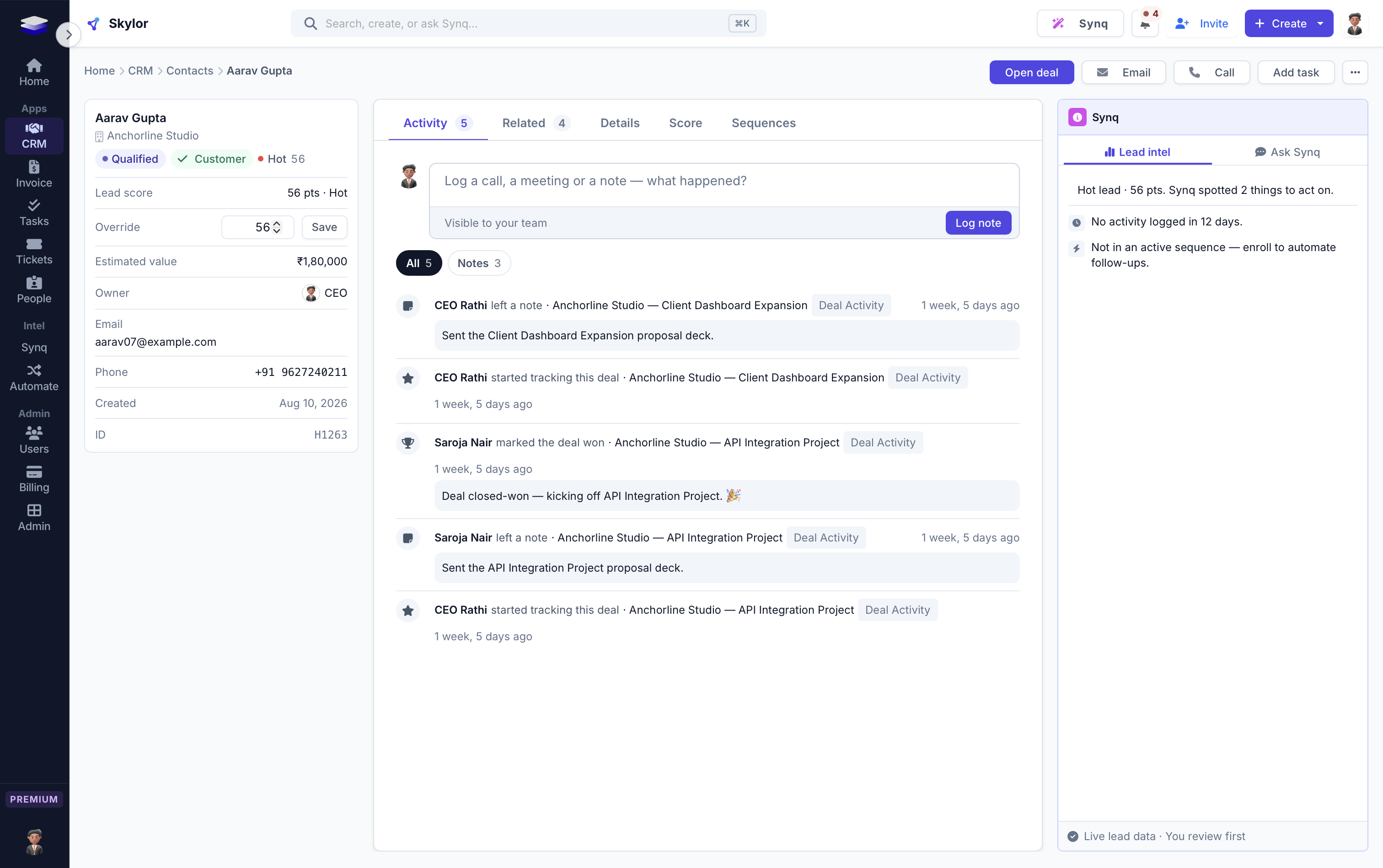1383x868 pixels.
Task: Click the Email action button
Action: pos(1124,72)
